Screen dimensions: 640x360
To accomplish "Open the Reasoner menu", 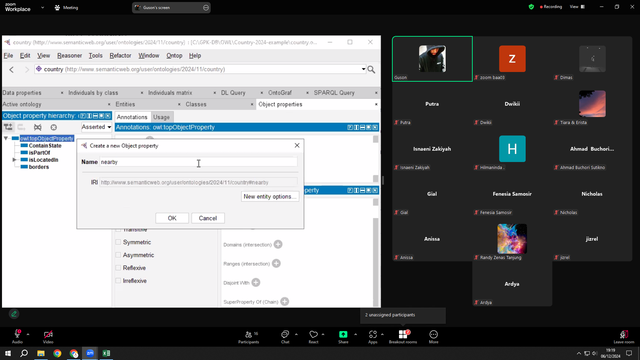I will [x=69, y=56].
